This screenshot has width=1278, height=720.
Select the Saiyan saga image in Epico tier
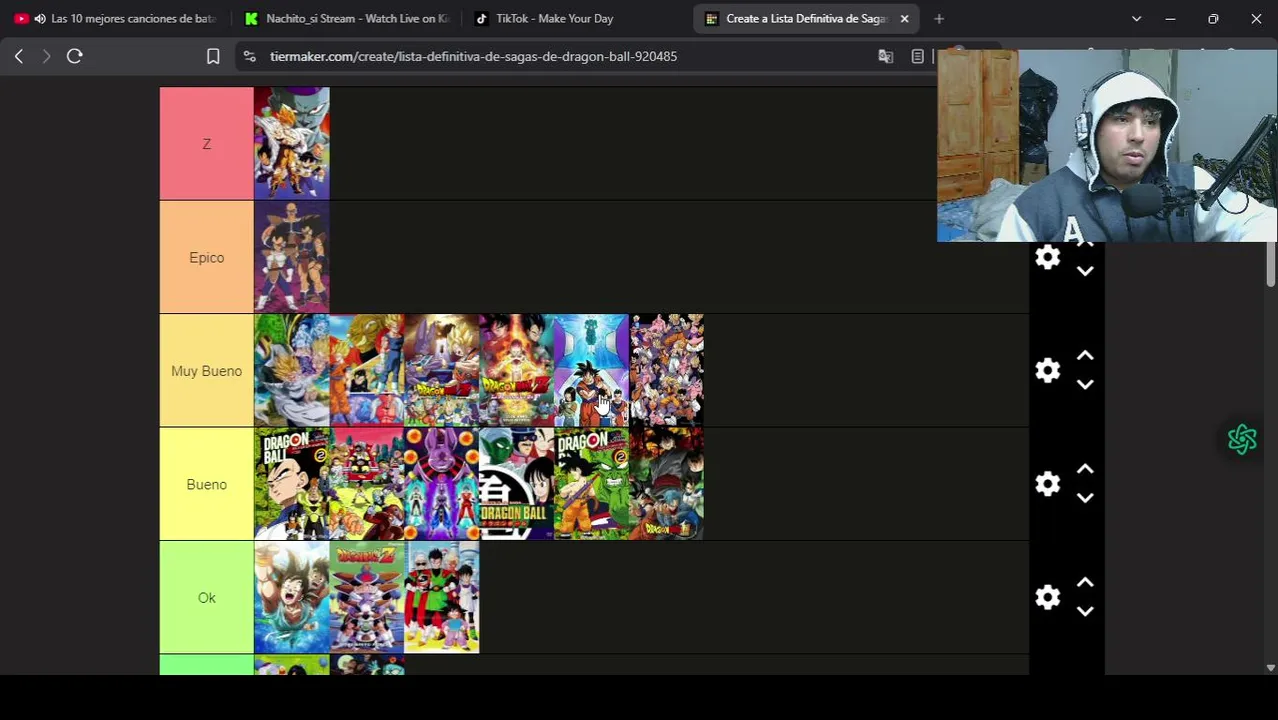point(292,257)
